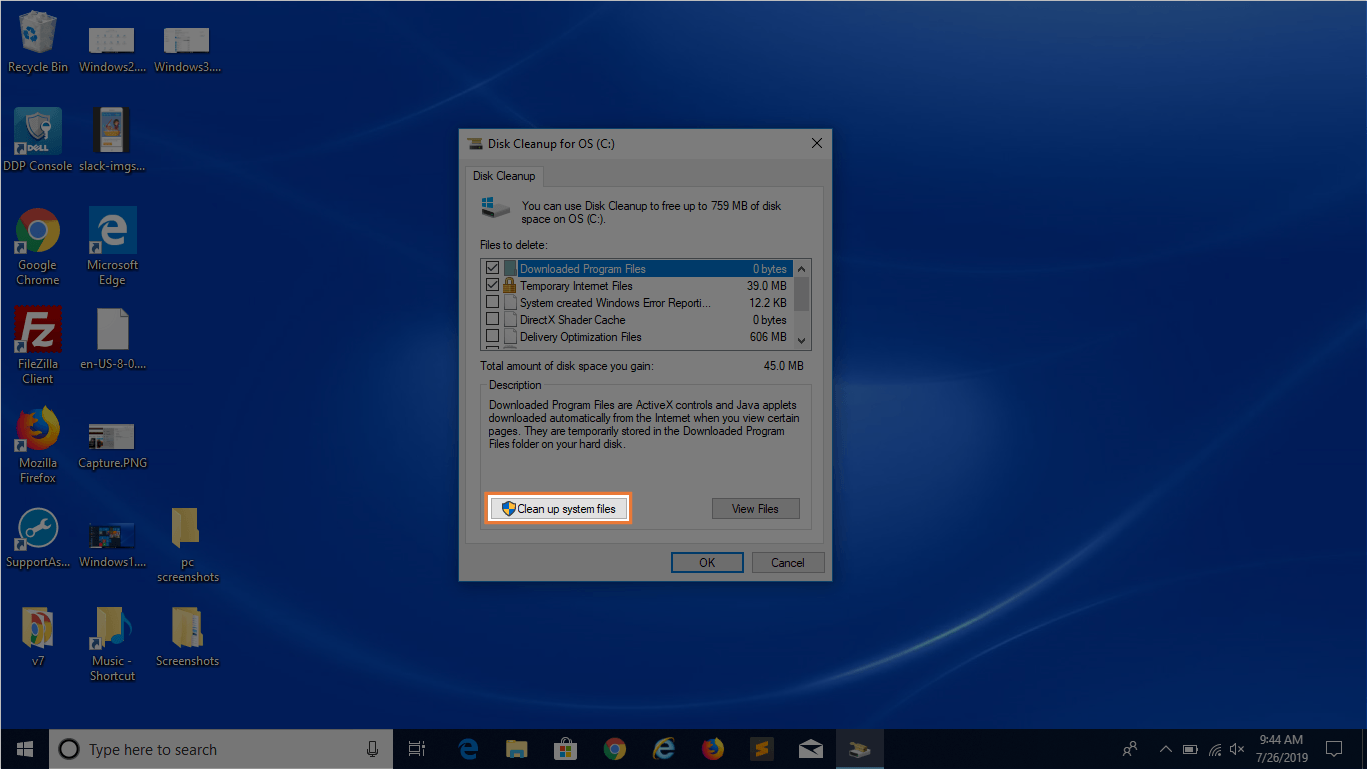Open the network Wi-Fi tray icon

pos(1214,748)
